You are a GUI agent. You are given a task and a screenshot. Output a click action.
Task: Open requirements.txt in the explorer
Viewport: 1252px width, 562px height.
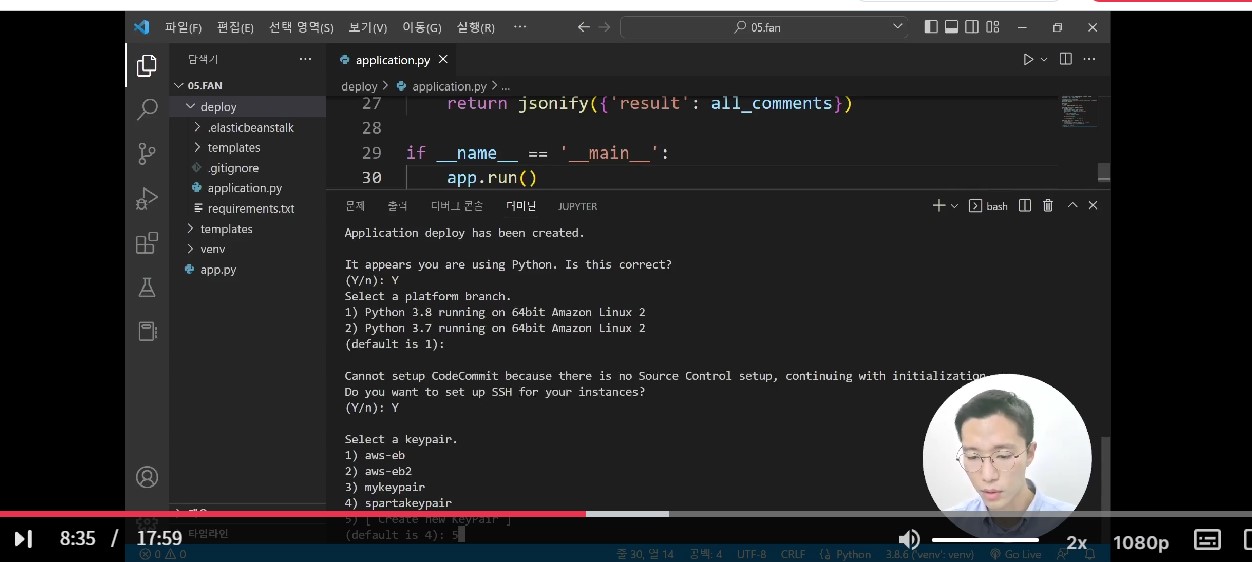coord(248,208)
